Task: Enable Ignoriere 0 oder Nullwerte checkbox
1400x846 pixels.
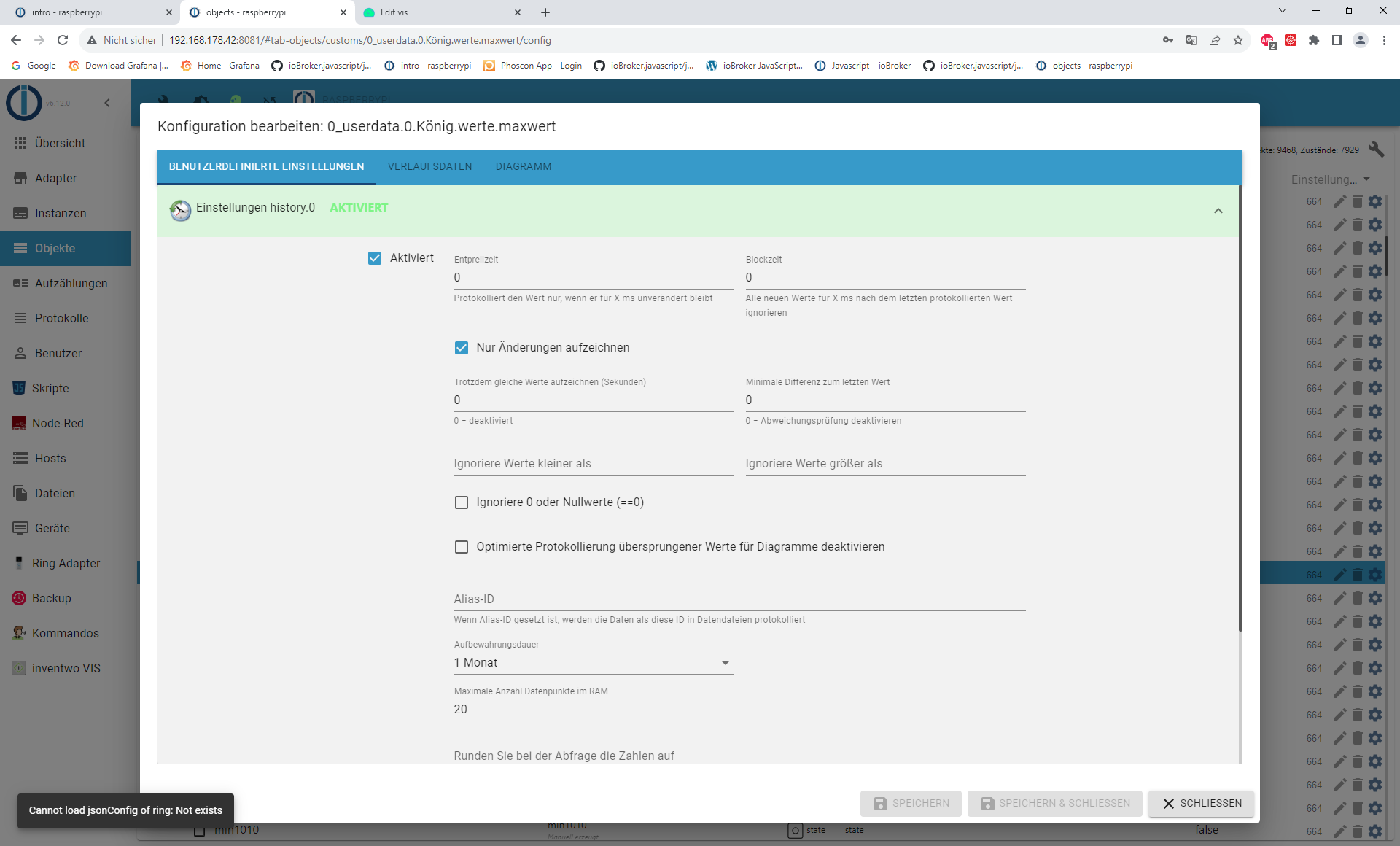Action: click(462, 502)
